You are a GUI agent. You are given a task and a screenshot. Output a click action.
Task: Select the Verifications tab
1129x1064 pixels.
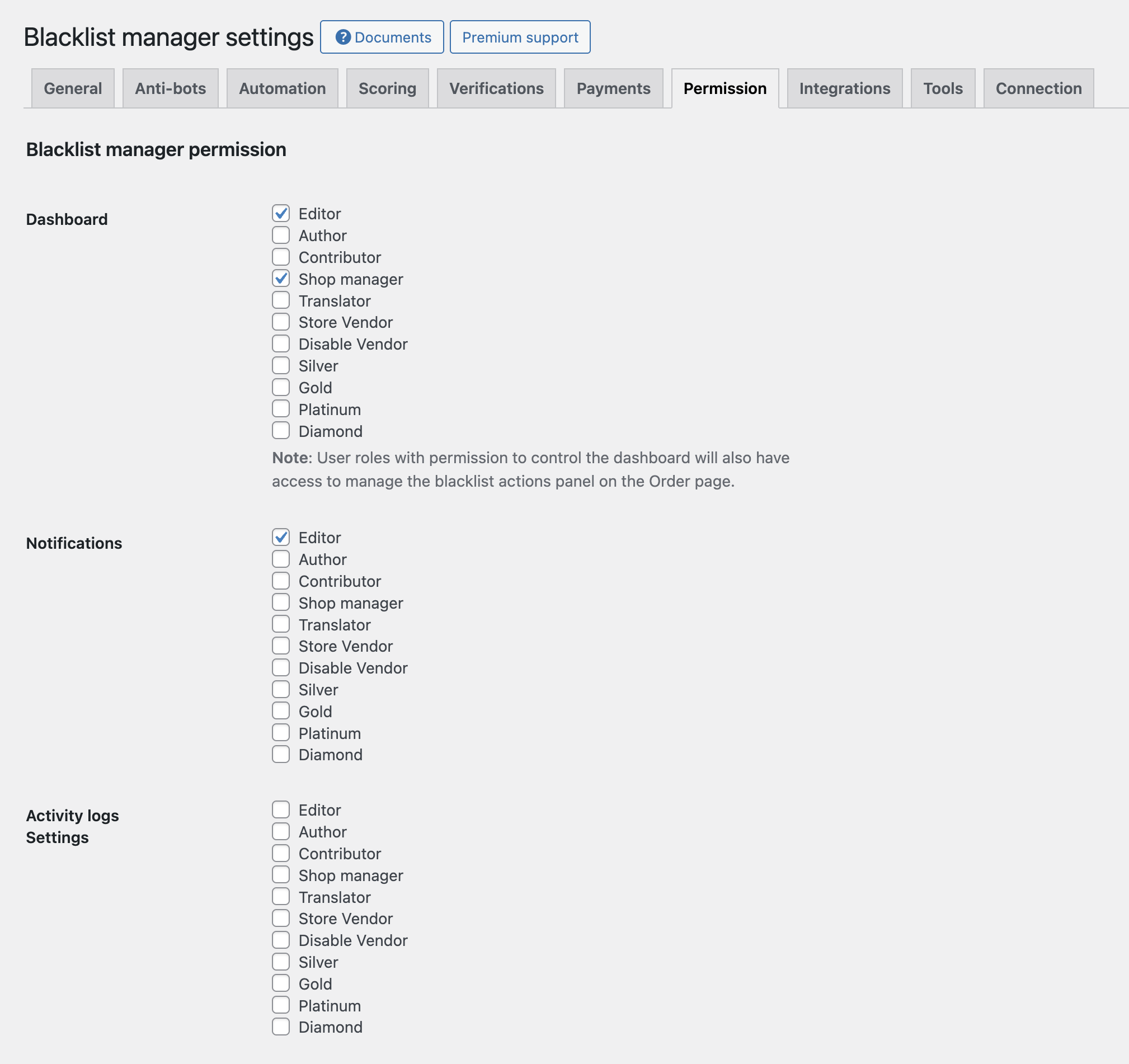[x=496, y=88]
